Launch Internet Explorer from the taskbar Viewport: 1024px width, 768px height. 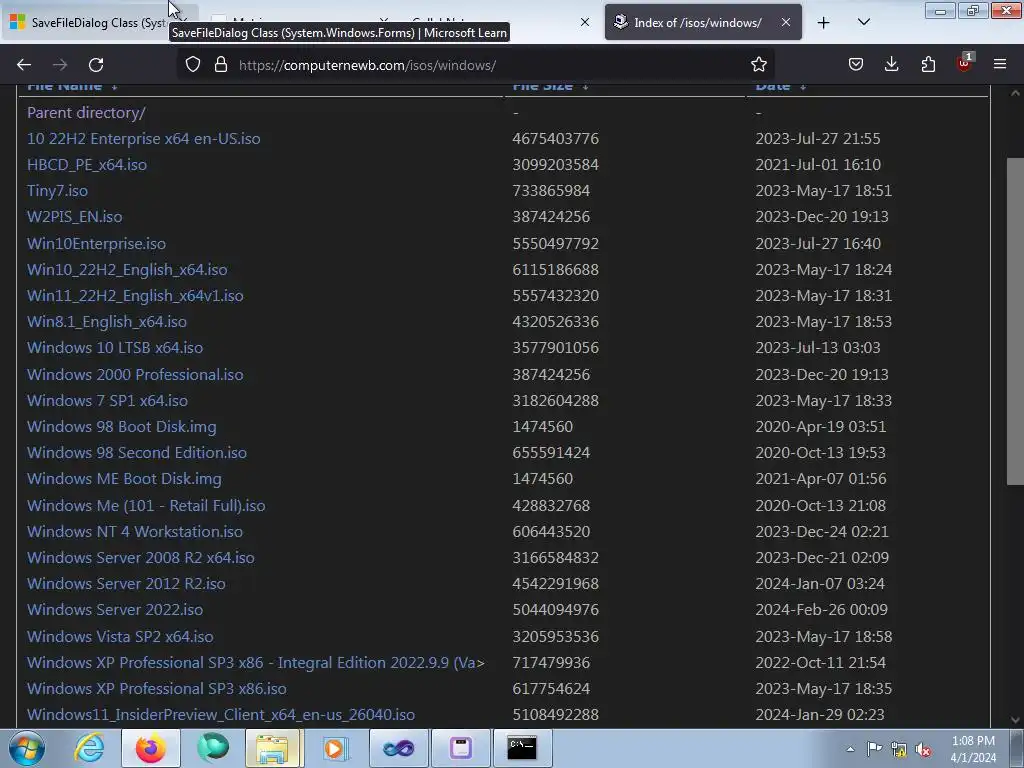89,748
